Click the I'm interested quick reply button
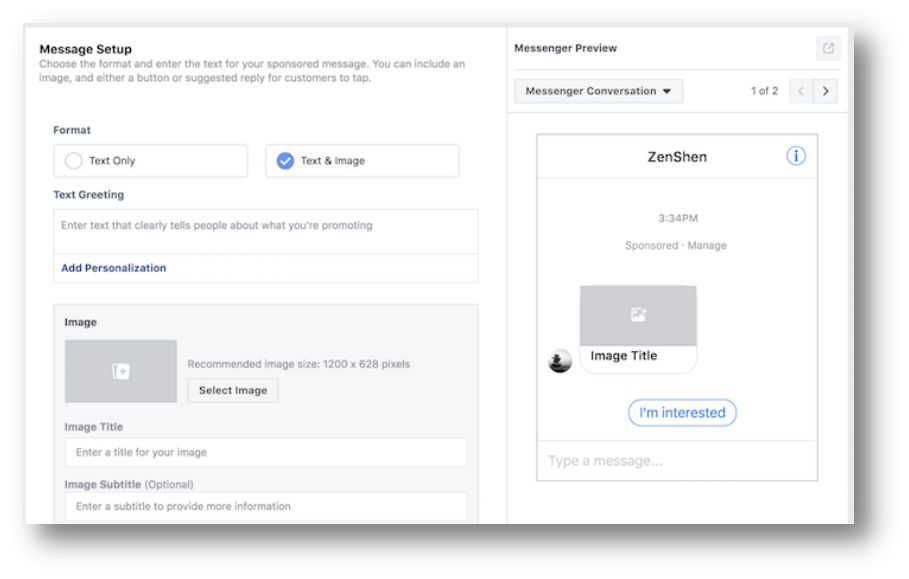 pyautogui.click(x=682, y=413)
